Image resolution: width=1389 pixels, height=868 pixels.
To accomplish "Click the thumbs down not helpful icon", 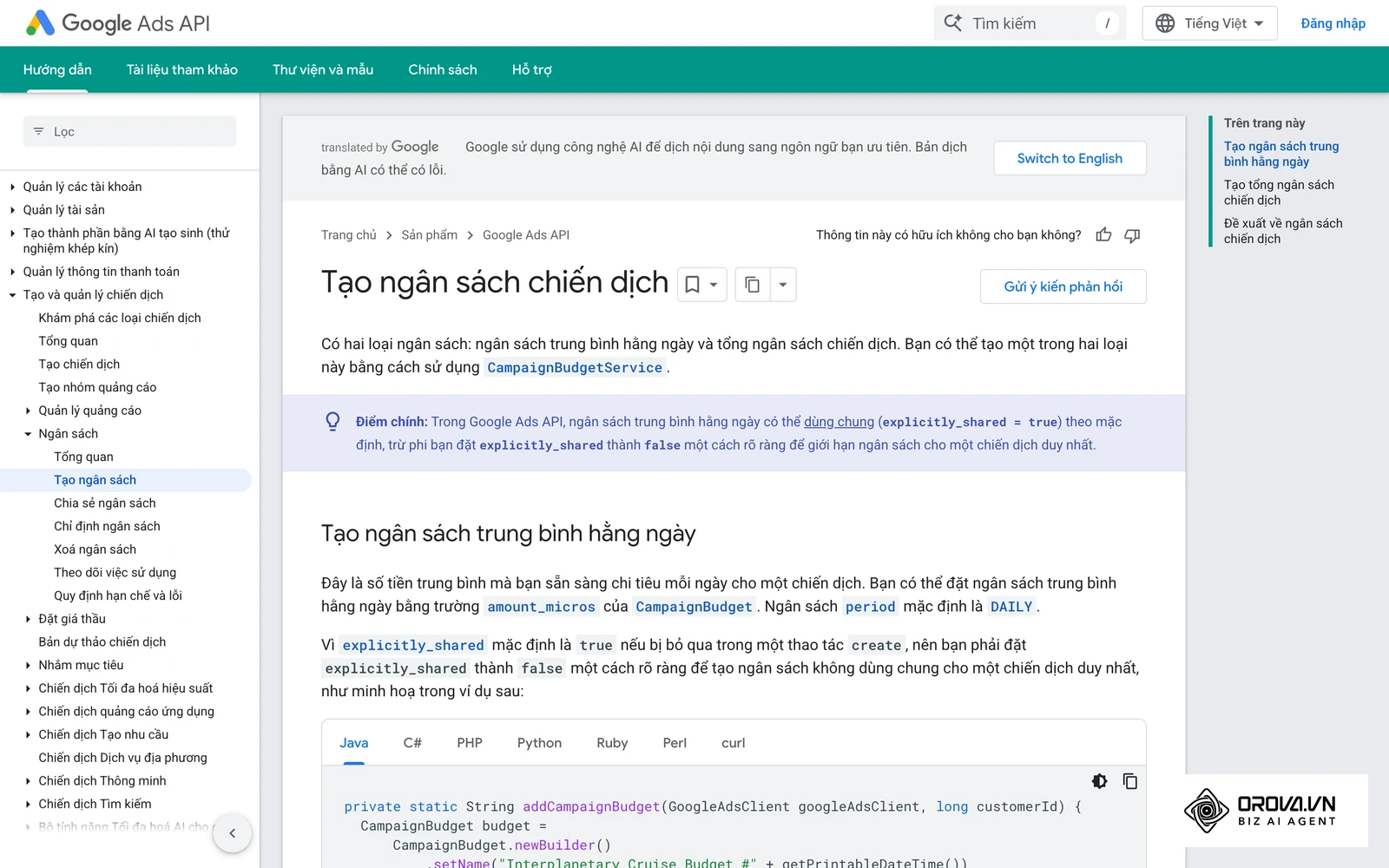I will [x=1132, y=235].
